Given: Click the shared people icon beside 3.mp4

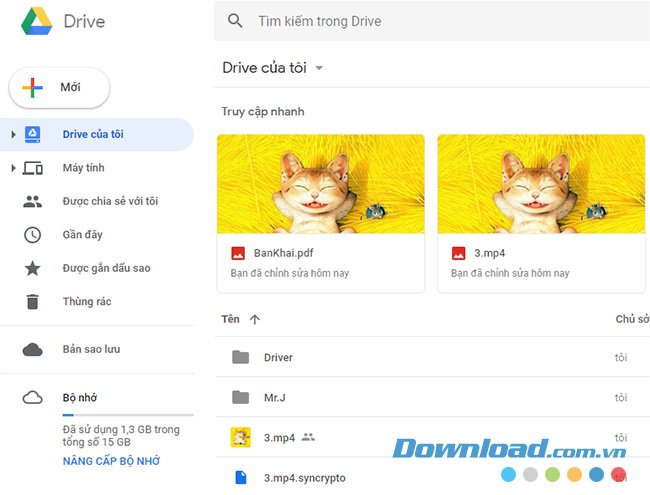Looking at the screenshot, I should click(x=308, y=437).
